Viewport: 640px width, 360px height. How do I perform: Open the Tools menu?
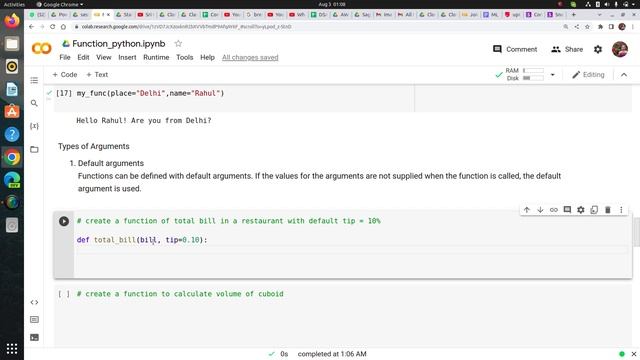click(184, 58)
